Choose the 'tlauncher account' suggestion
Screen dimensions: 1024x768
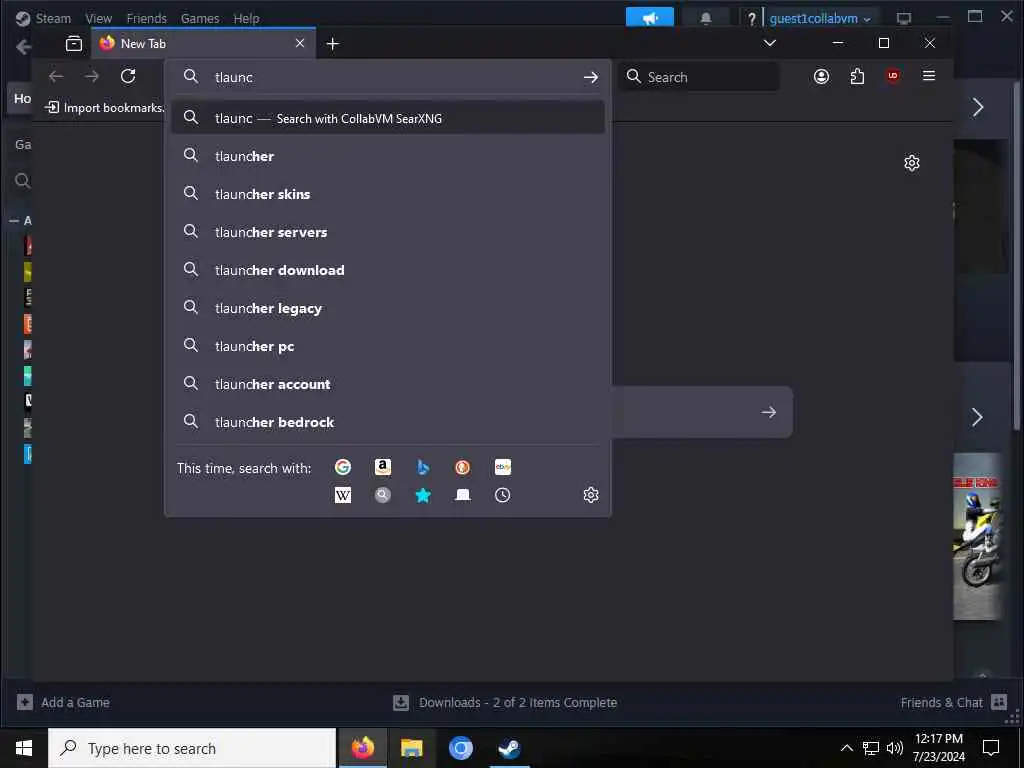387,383
